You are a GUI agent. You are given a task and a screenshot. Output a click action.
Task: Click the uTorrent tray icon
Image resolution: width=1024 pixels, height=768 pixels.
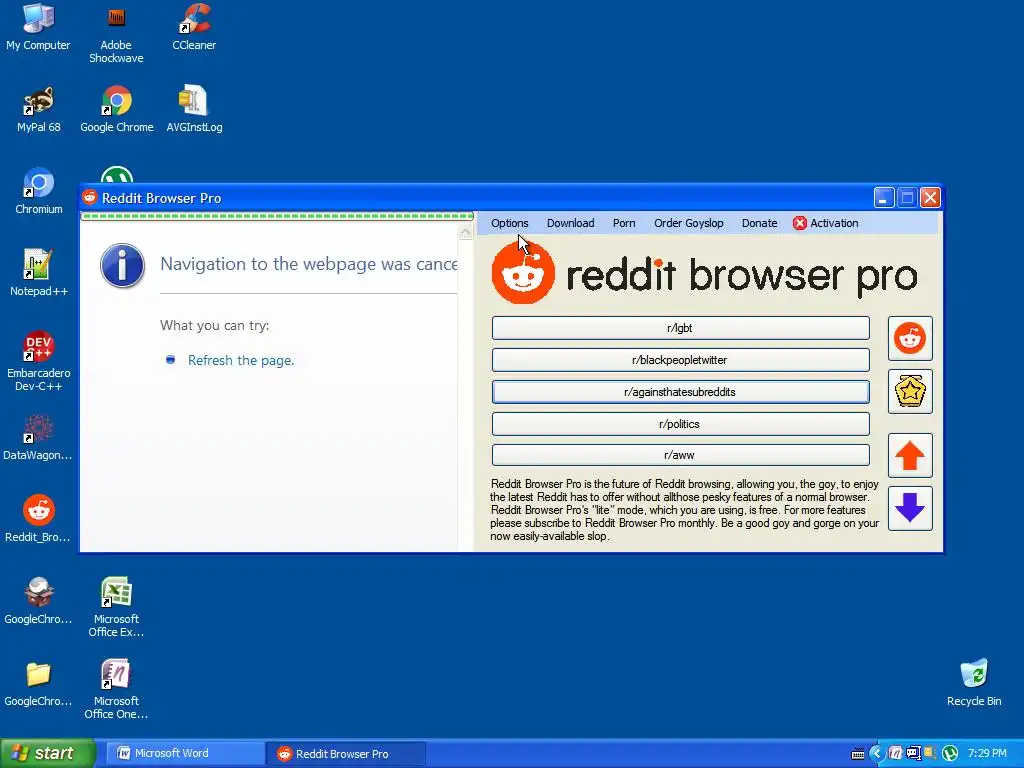pos(950,754)
